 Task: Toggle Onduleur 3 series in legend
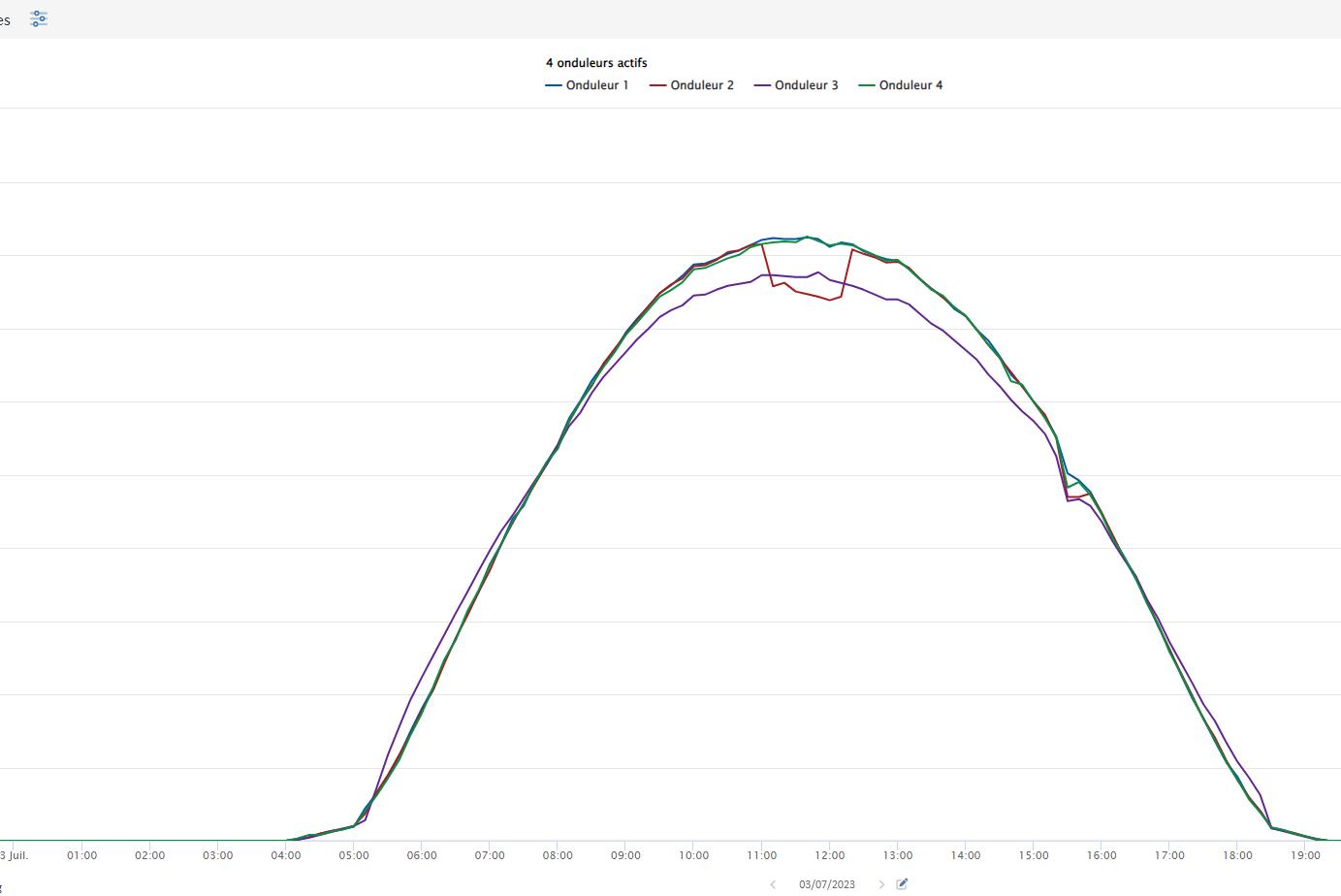pos(796,85)
